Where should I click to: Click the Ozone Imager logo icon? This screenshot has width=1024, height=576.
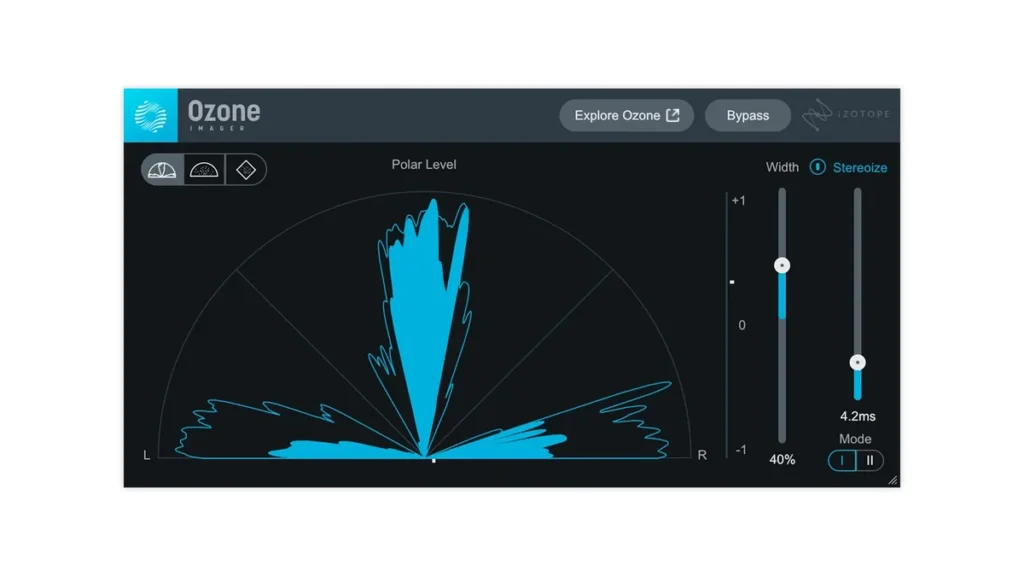coord(151,116)
